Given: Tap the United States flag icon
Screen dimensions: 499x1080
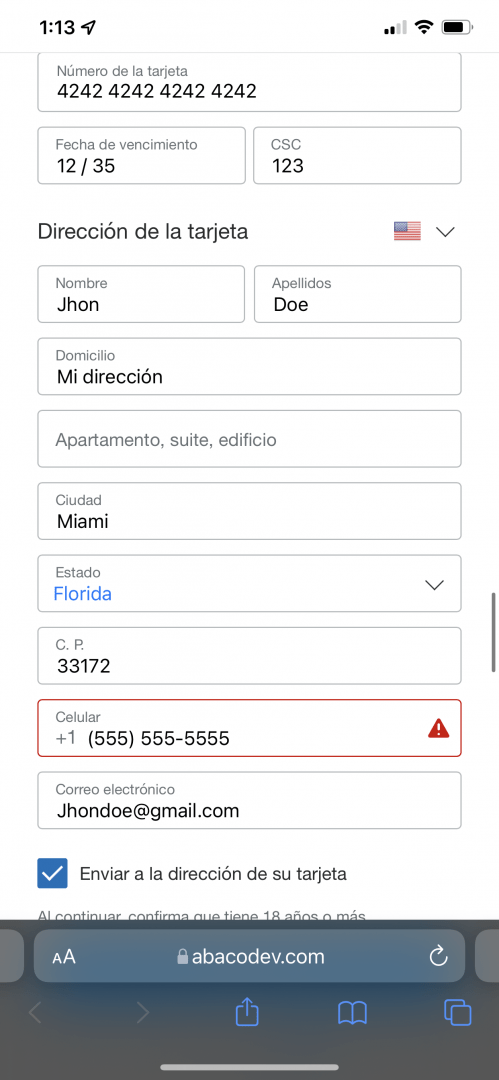Looking at the screenshot, I should click(x=407, y=231).
